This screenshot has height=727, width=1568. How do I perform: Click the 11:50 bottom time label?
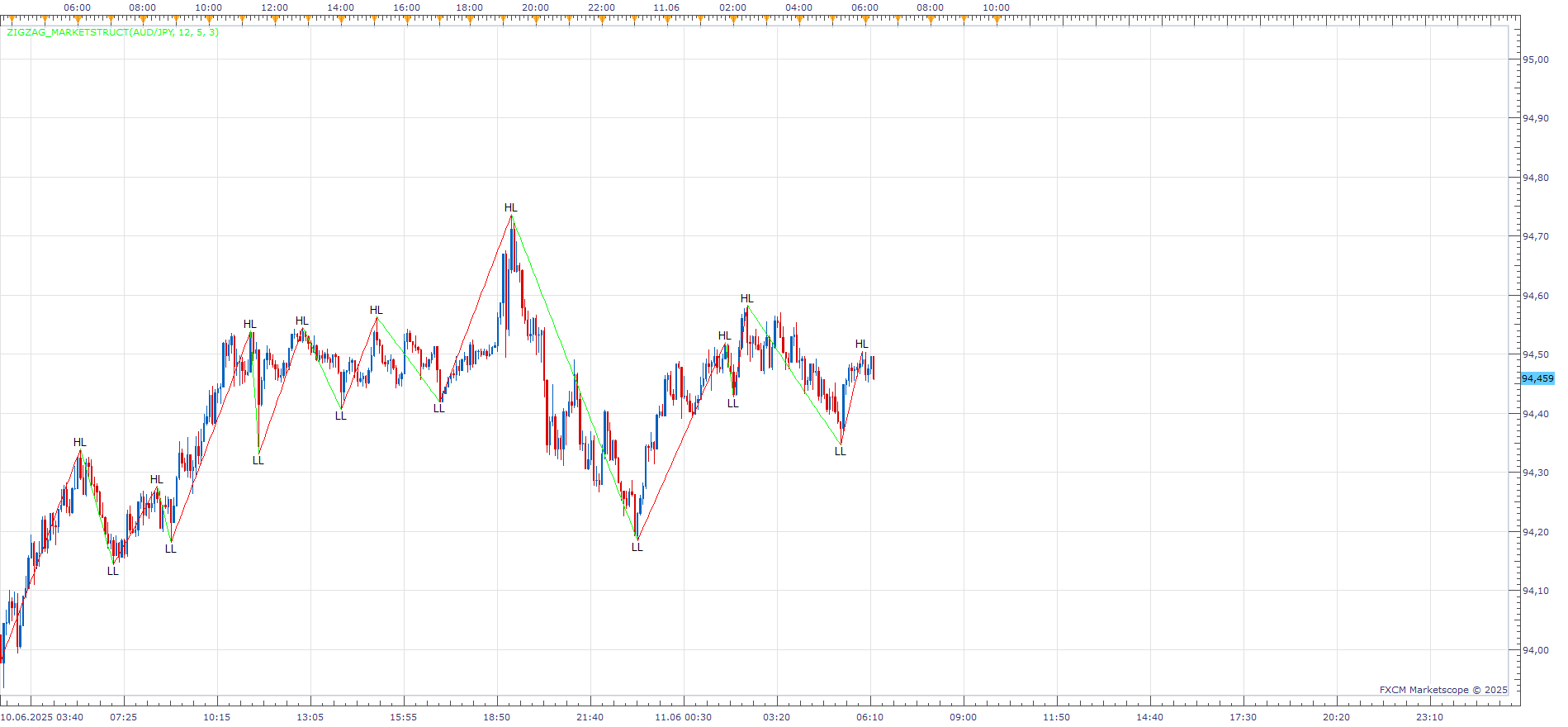1057,717
